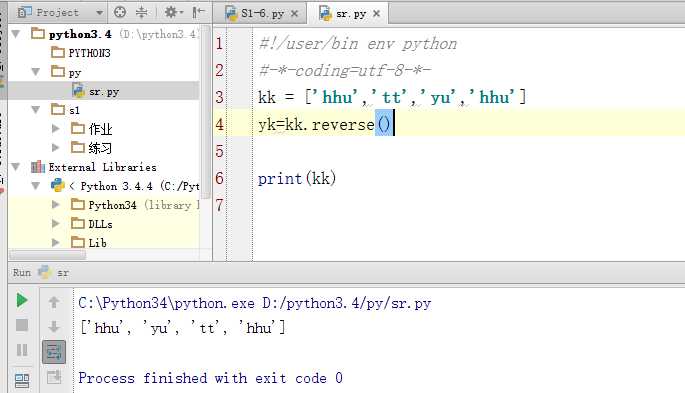The width and height of the screenshot is (685, 393).
Task: Click the console output list text
Action: (183, 328)
